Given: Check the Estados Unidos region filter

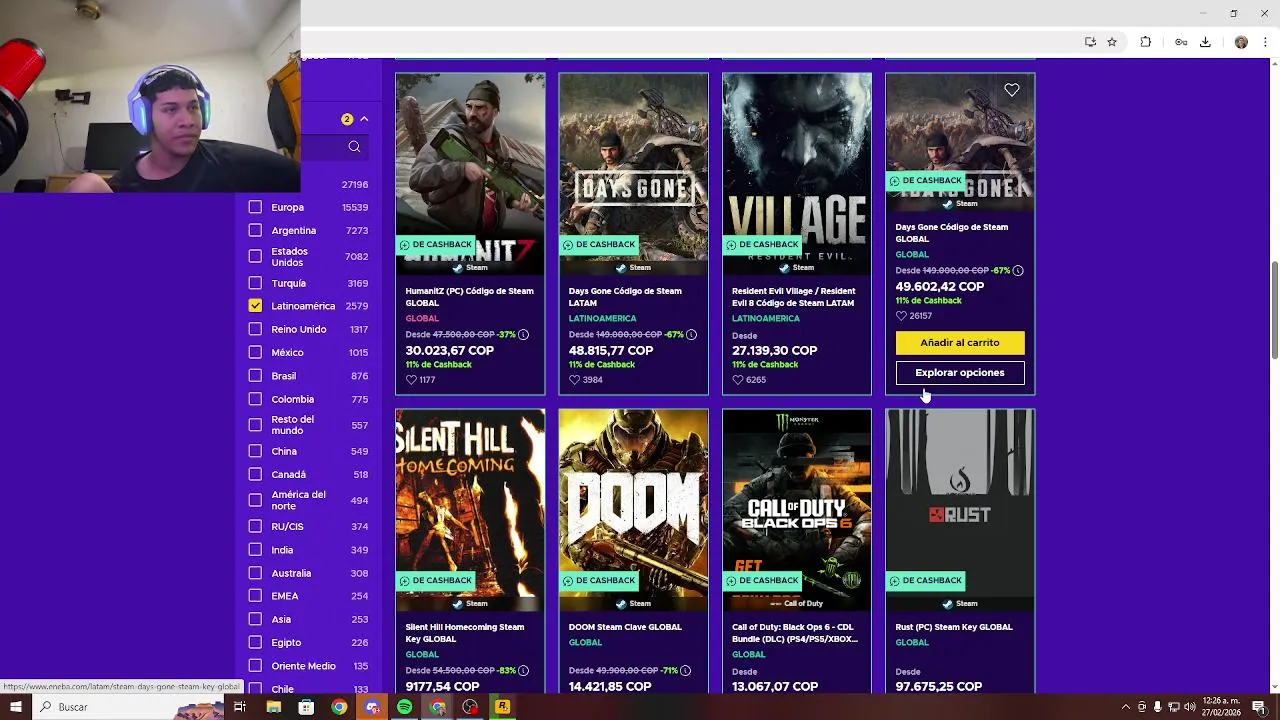Looking at the screenshot, I should [x=255, y=257].
